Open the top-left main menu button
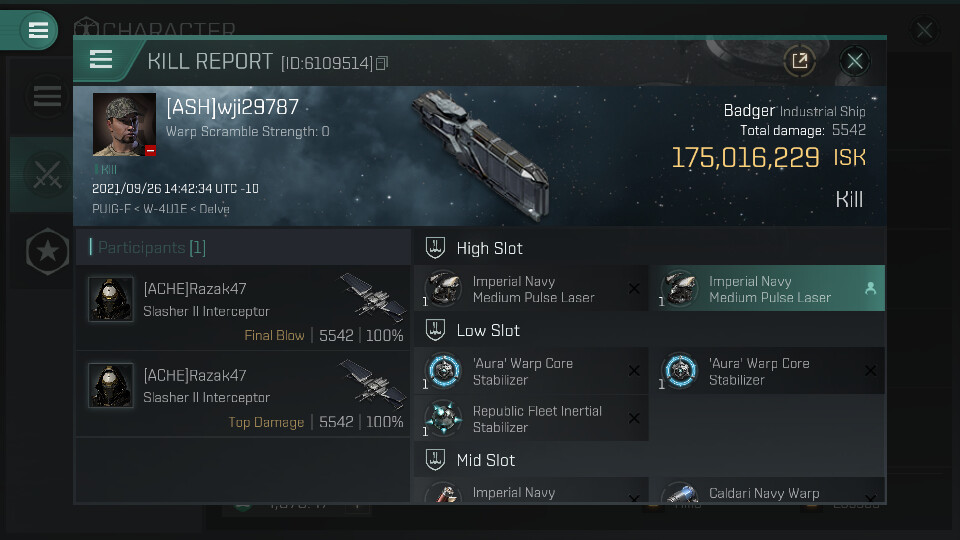Image resolution: width=960 pixels, height=540 pixels. (38, 30)
